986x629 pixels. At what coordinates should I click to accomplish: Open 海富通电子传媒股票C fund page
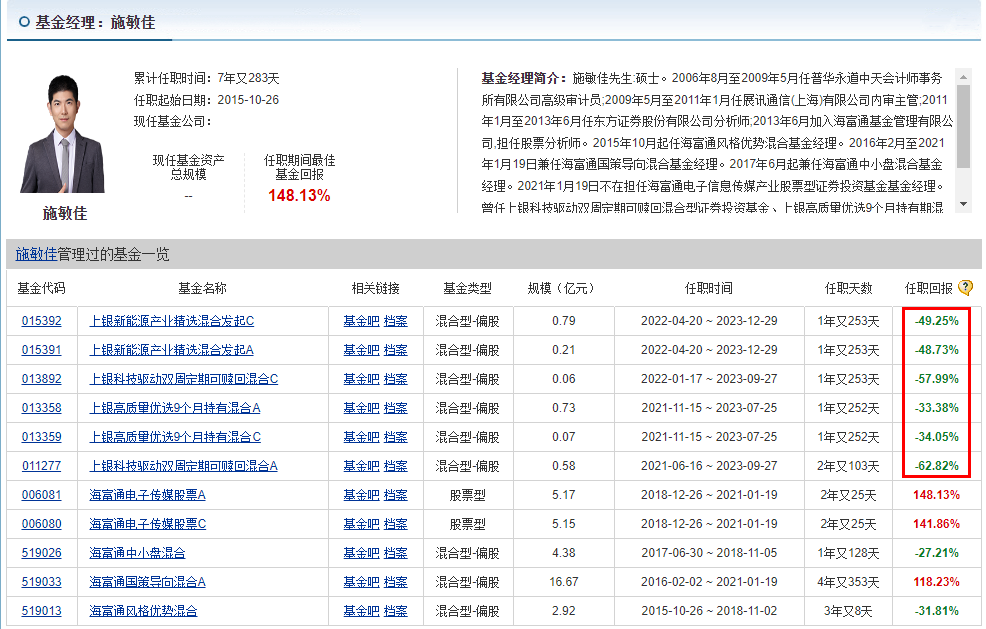point(148,523)
